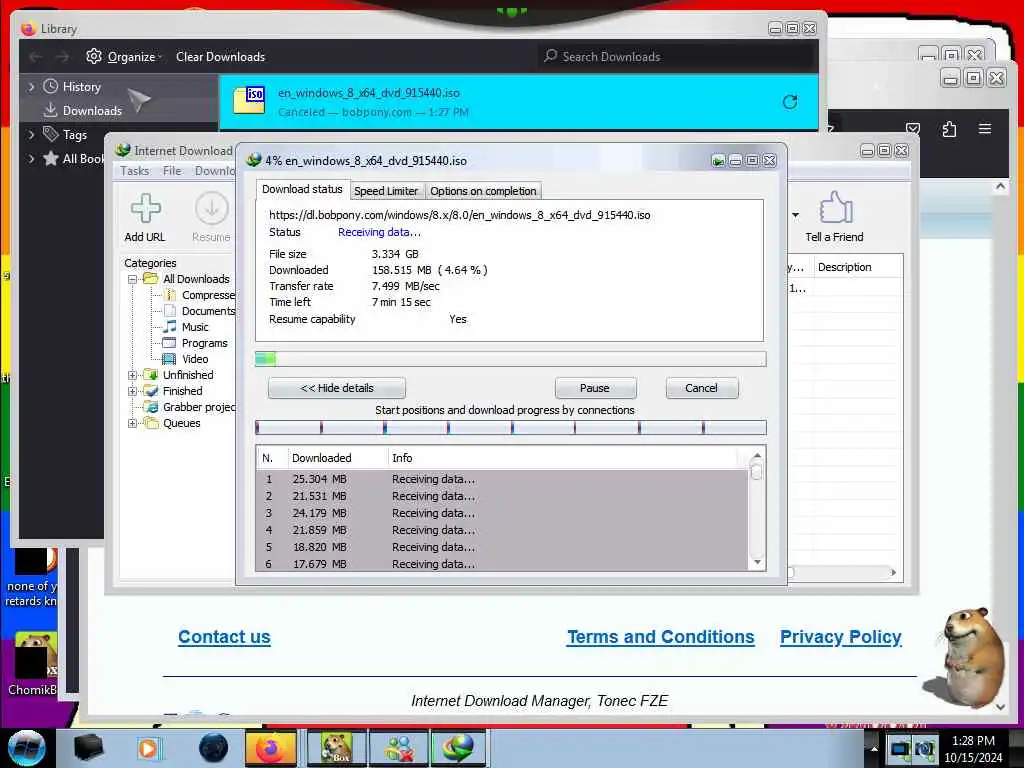
Task: Click Clear Downloads in Library
Action: coord(221,57)
